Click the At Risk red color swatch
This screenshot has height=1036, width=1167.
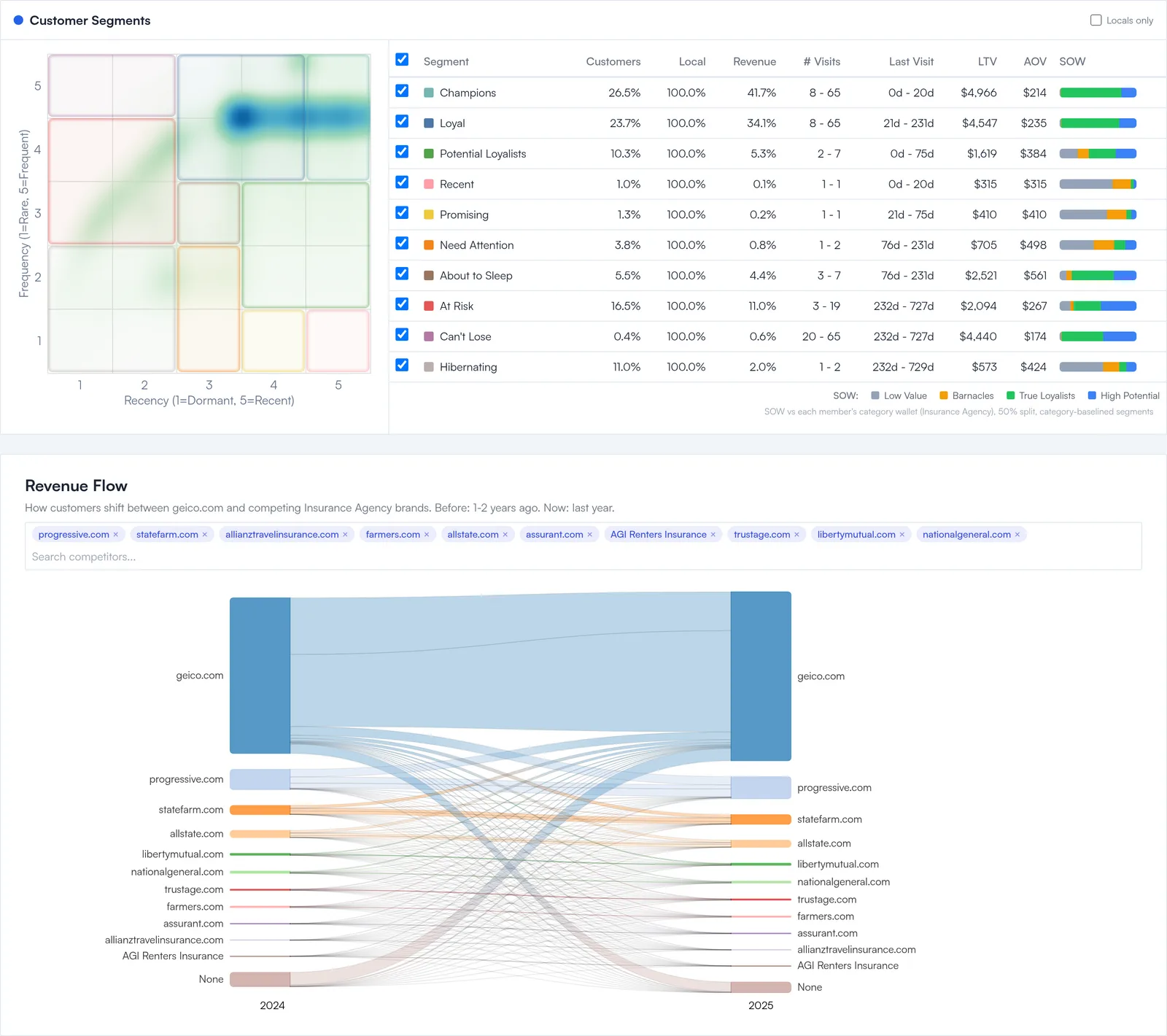(x=429, y=306)
